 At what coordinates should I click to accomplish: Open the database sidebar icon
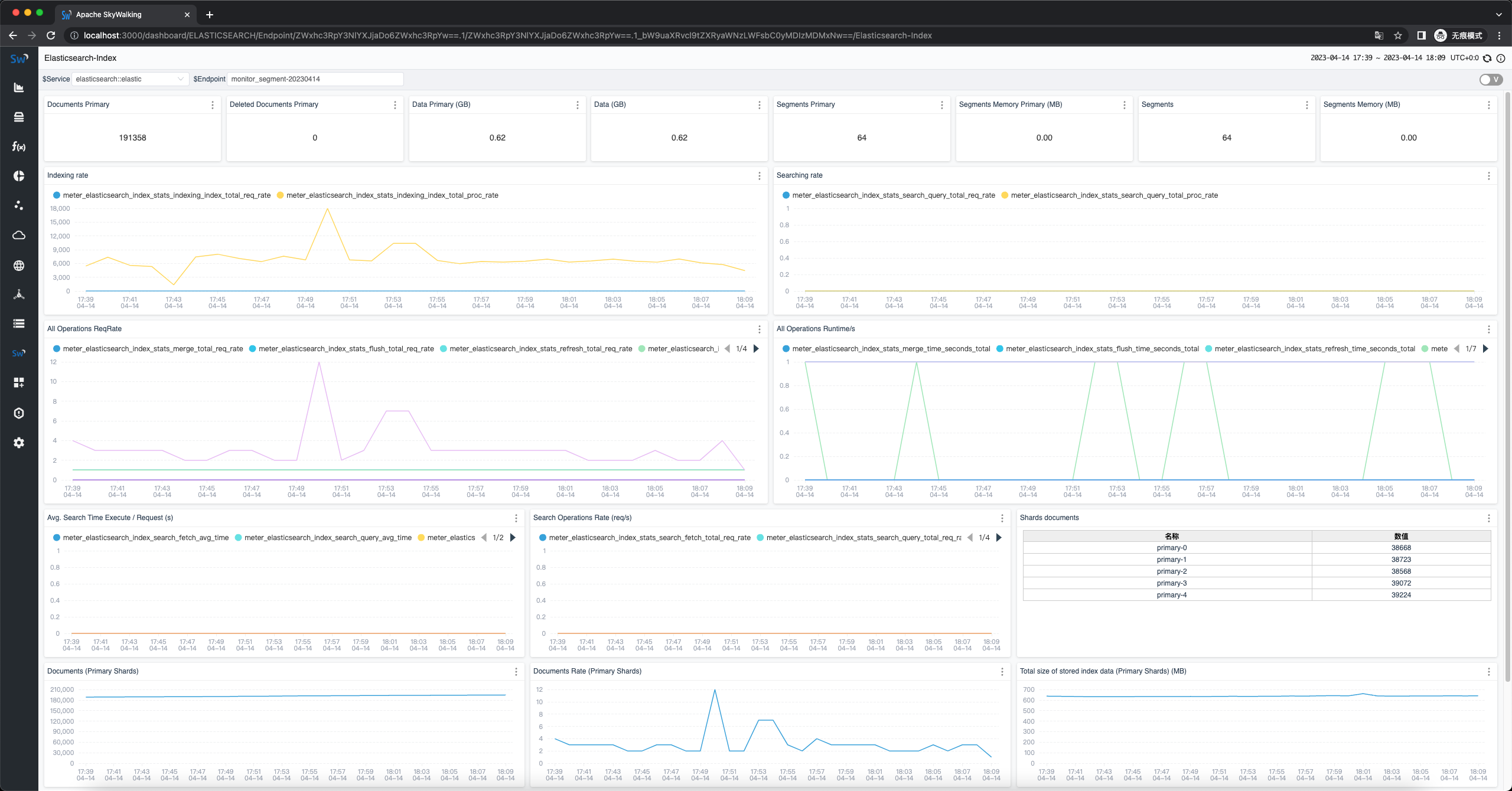point(19,117)
